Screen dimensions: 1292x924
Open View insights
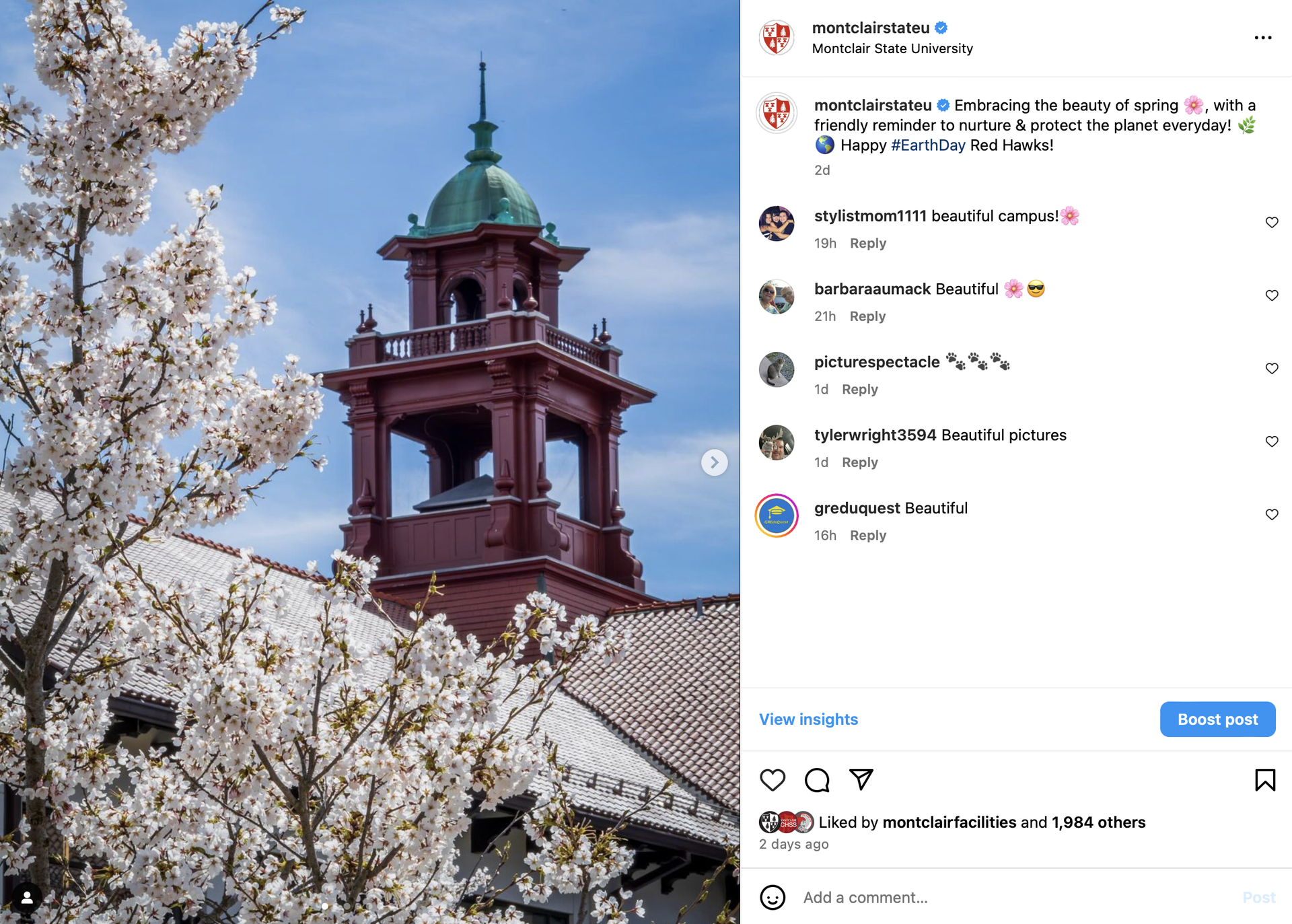(x=808, y=719)
